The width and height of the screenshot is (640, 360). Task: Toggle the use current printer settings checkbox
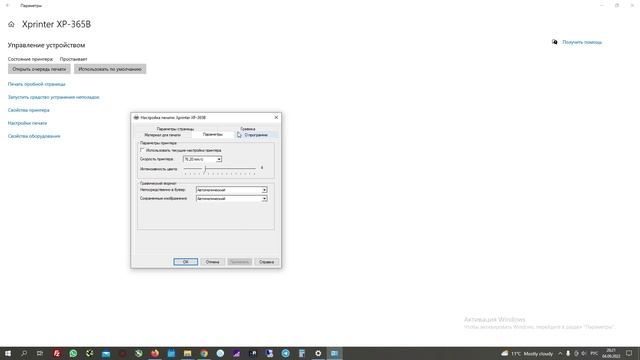(142, 150)
